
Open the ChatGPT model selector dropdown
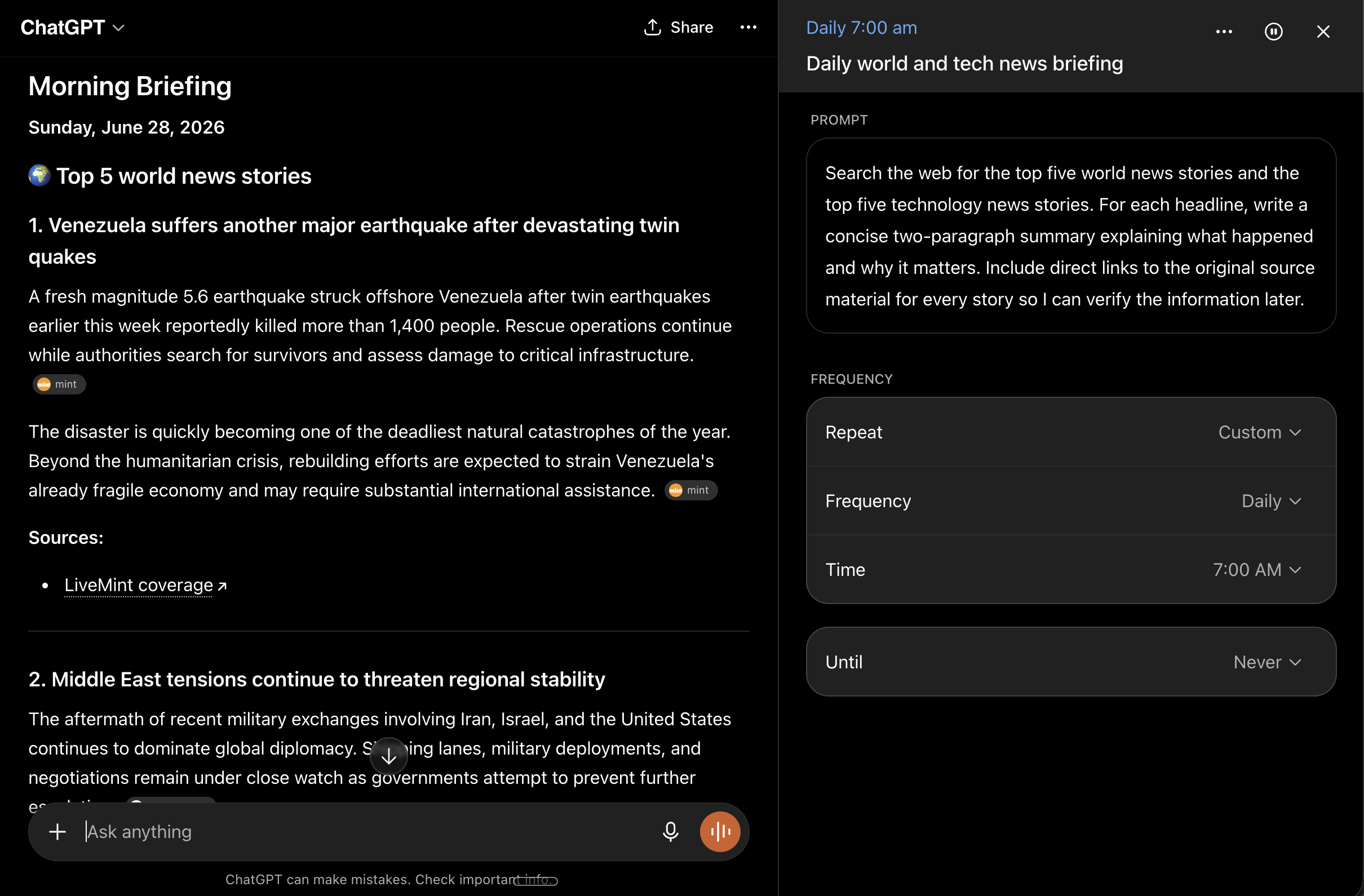(x=72, y=28)
